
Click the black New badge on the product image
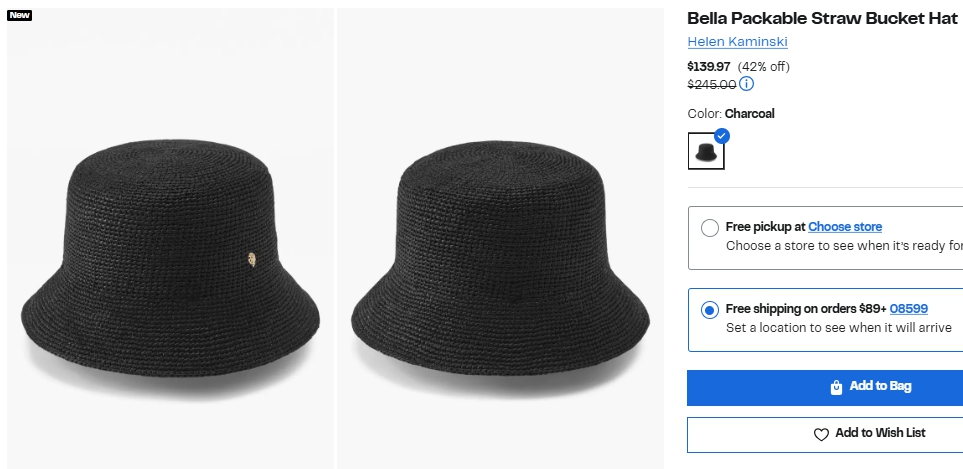tap(20, 15)
